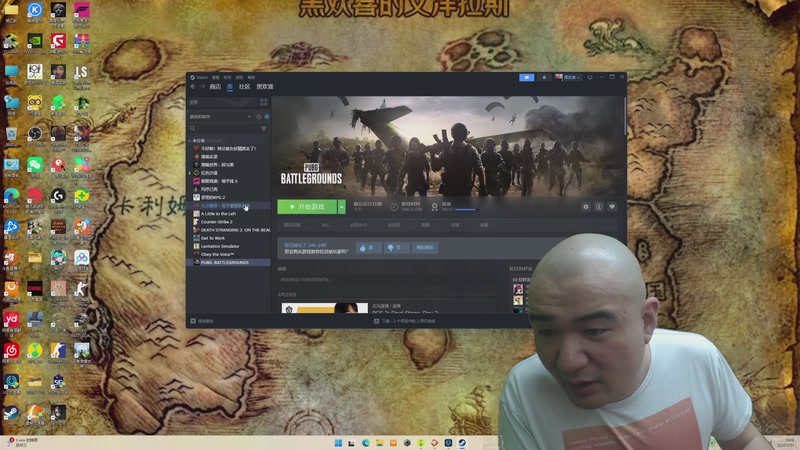Image resolution: width=800 pixels, height=450 pixels.
Task: Open game settings gear icon in Steam
Action: point(586,207)
